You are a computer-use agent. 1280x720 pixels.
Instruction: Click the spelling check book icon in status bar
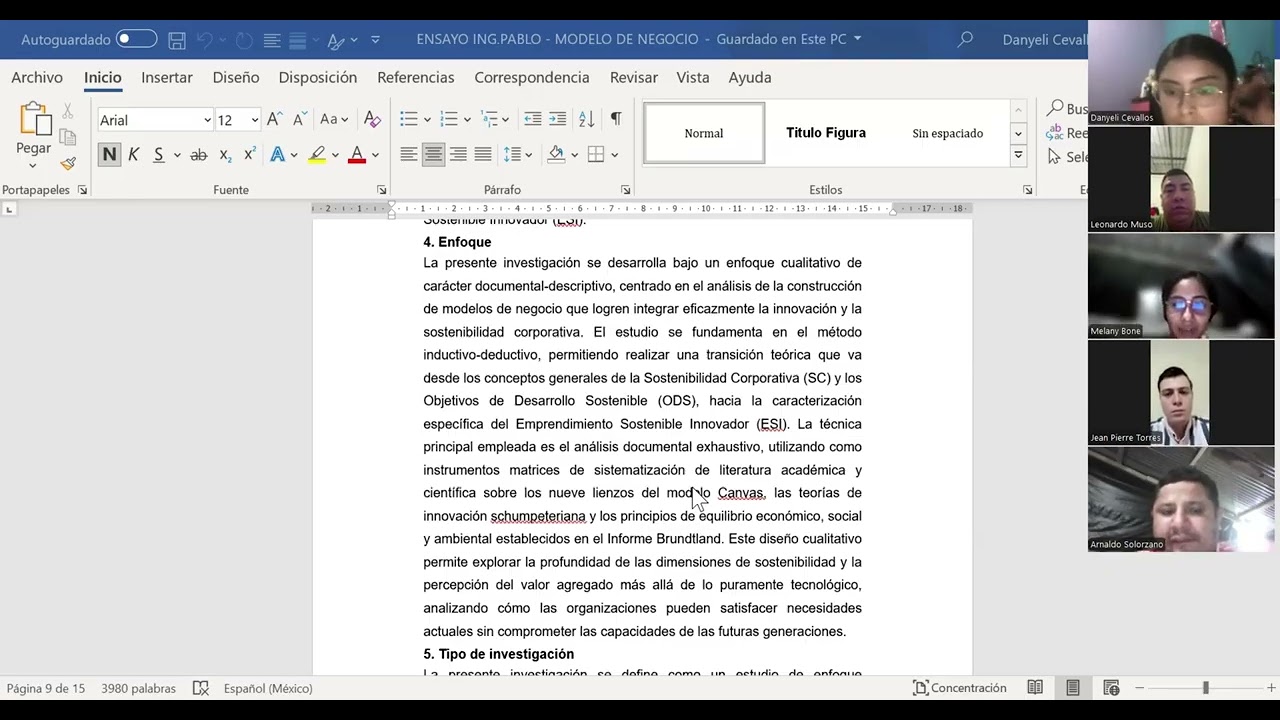click(201, 688)
